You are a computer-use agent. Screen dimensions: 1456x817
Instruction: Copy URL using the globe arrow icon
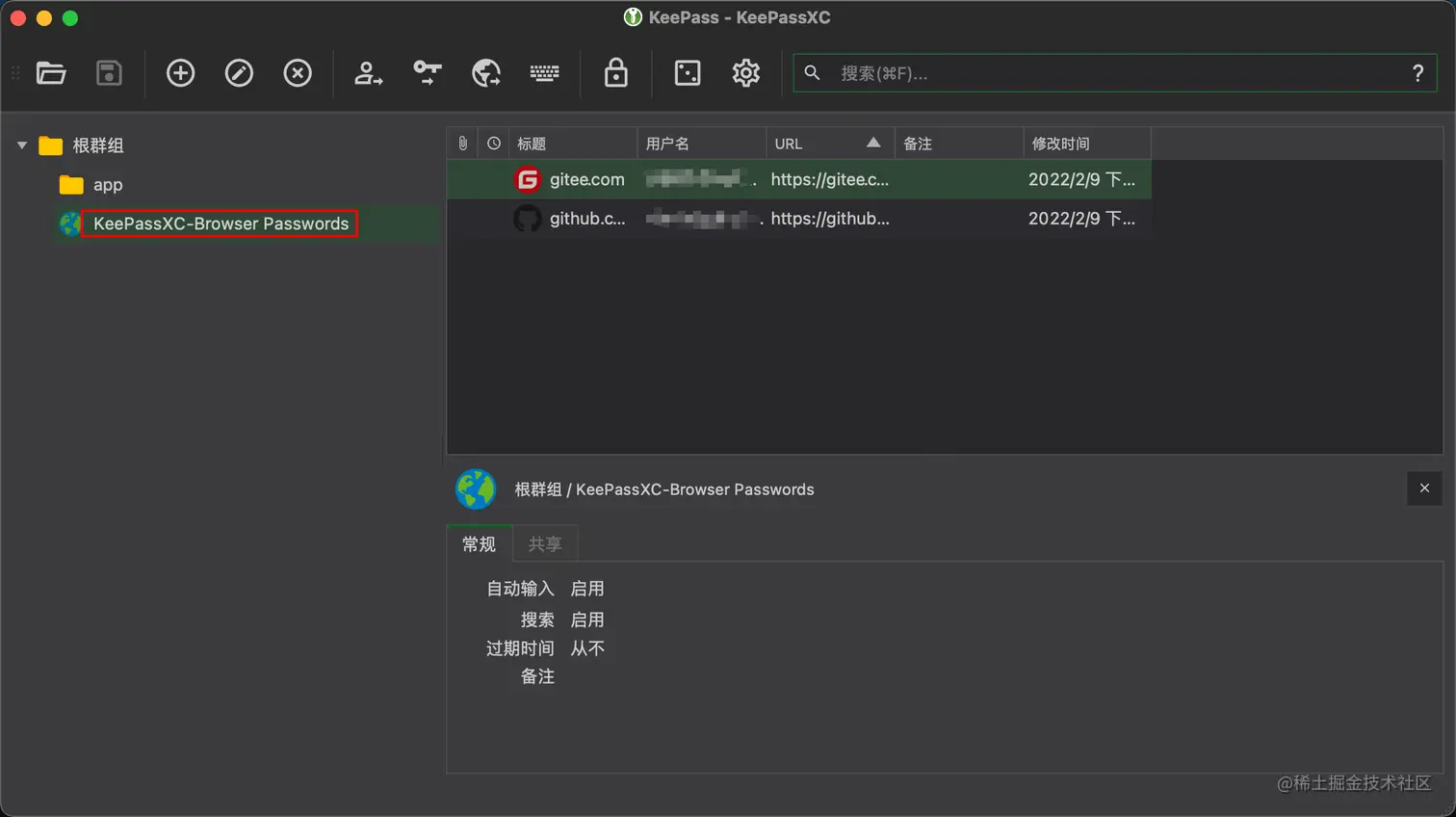point(486,73)
